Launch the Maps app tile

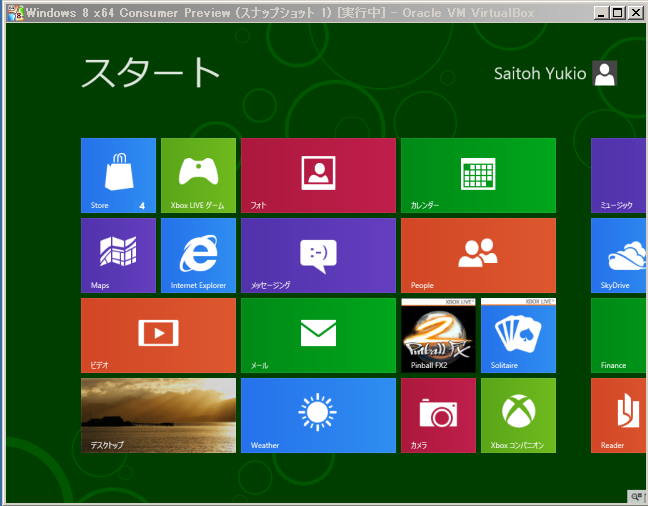click(118, 255)
